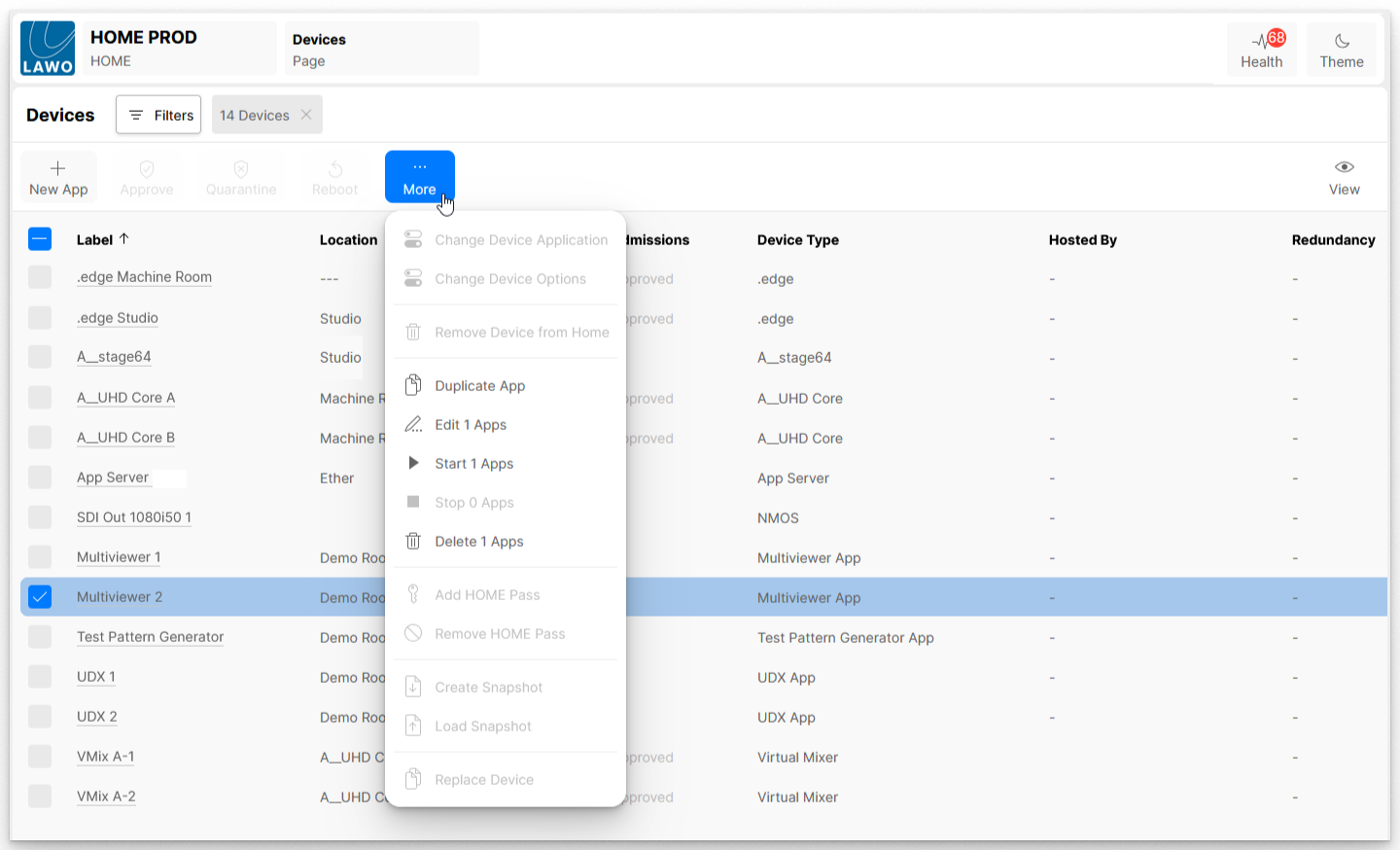Uncheck the Multiviewer 2 row checkbox
The height and width of the screenshot is (850, 1400).
click(40, 597)
